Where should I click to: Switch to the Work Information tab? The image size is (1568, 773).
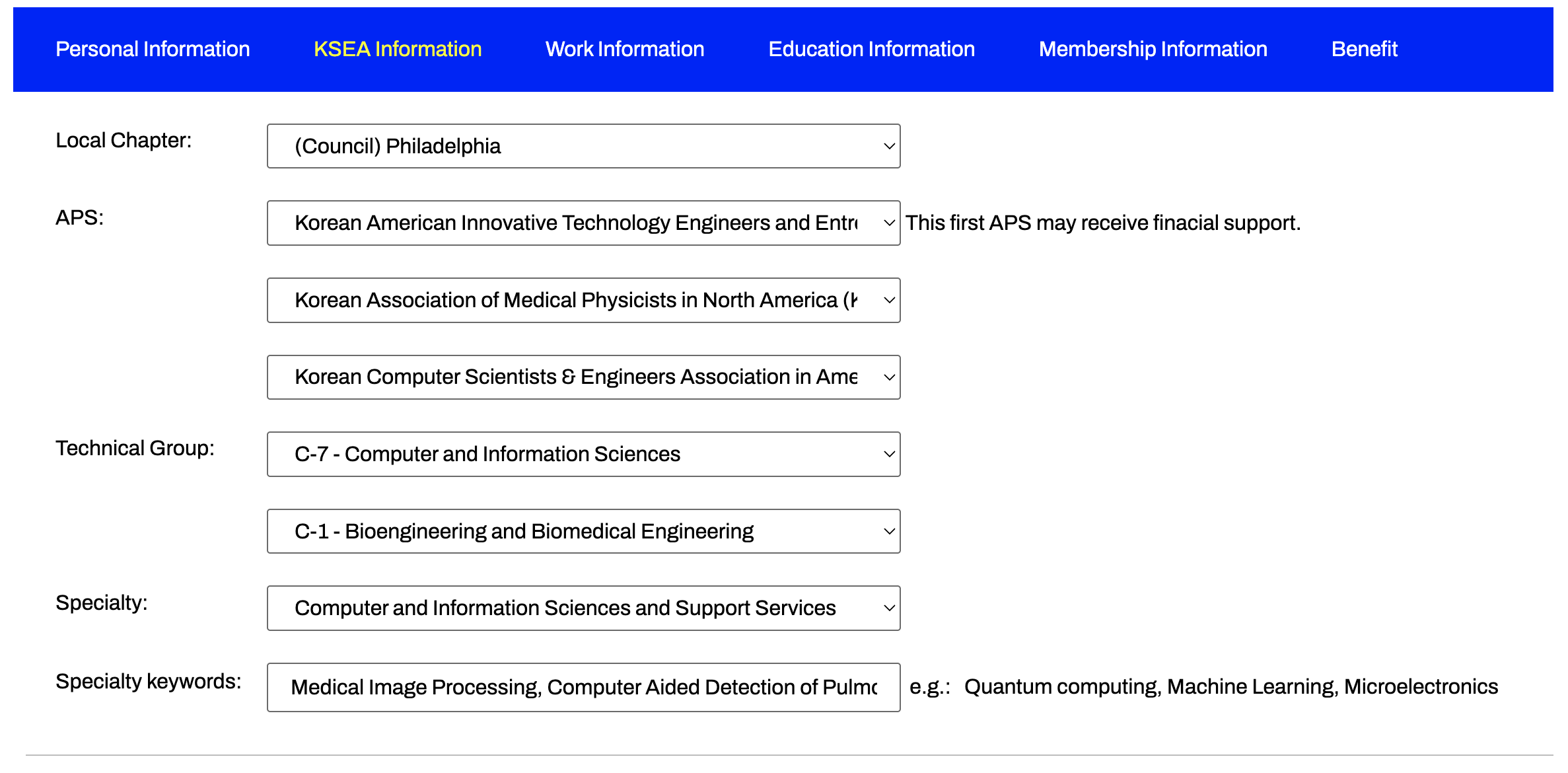tap(624, 49)
